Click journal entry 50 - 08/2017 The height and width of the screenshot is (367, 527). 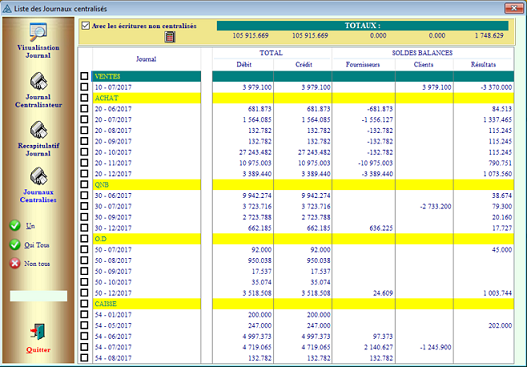point(113,260)
